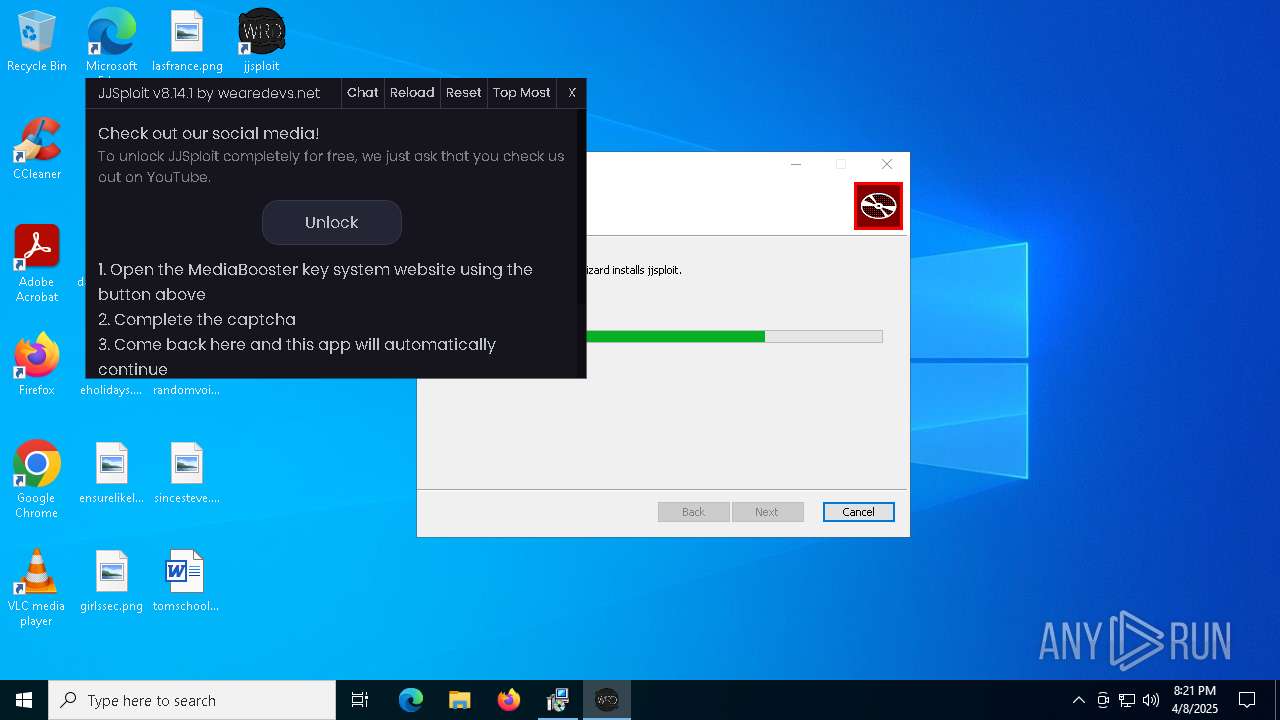Click the JJSploit panel scrollbar

coord(581,208)
